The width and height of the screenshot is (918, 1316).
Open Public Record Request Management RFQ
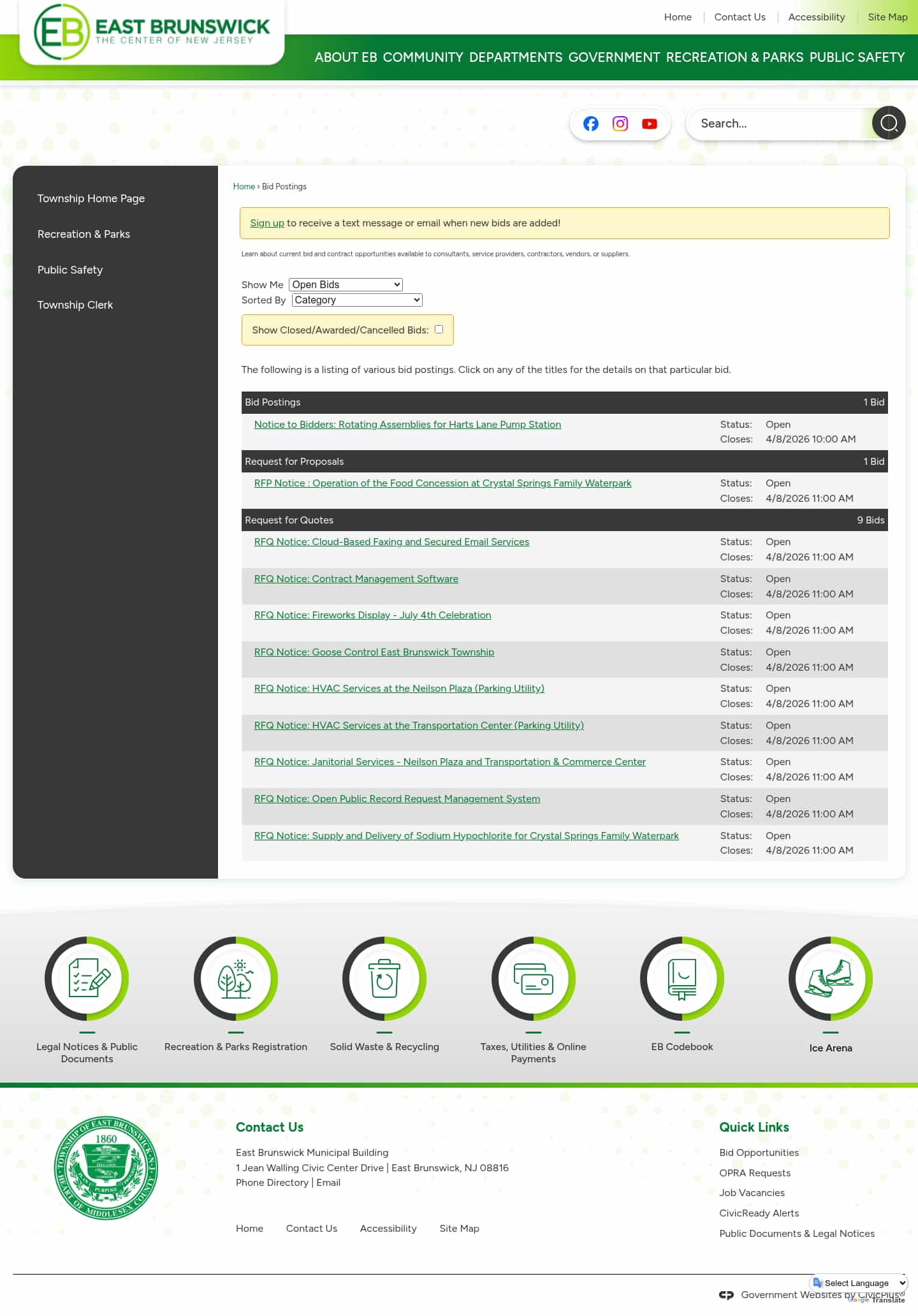tap(397, 799)
